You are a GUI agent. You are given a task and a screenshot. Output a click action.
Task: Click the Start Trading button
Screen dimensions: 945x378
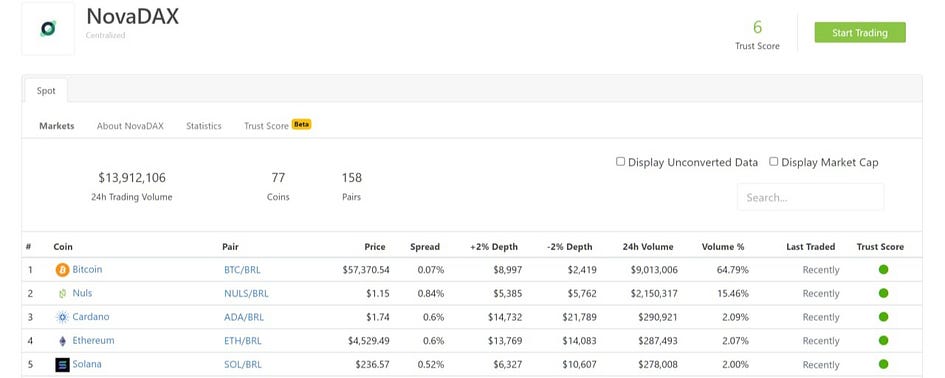pos(860,33)
